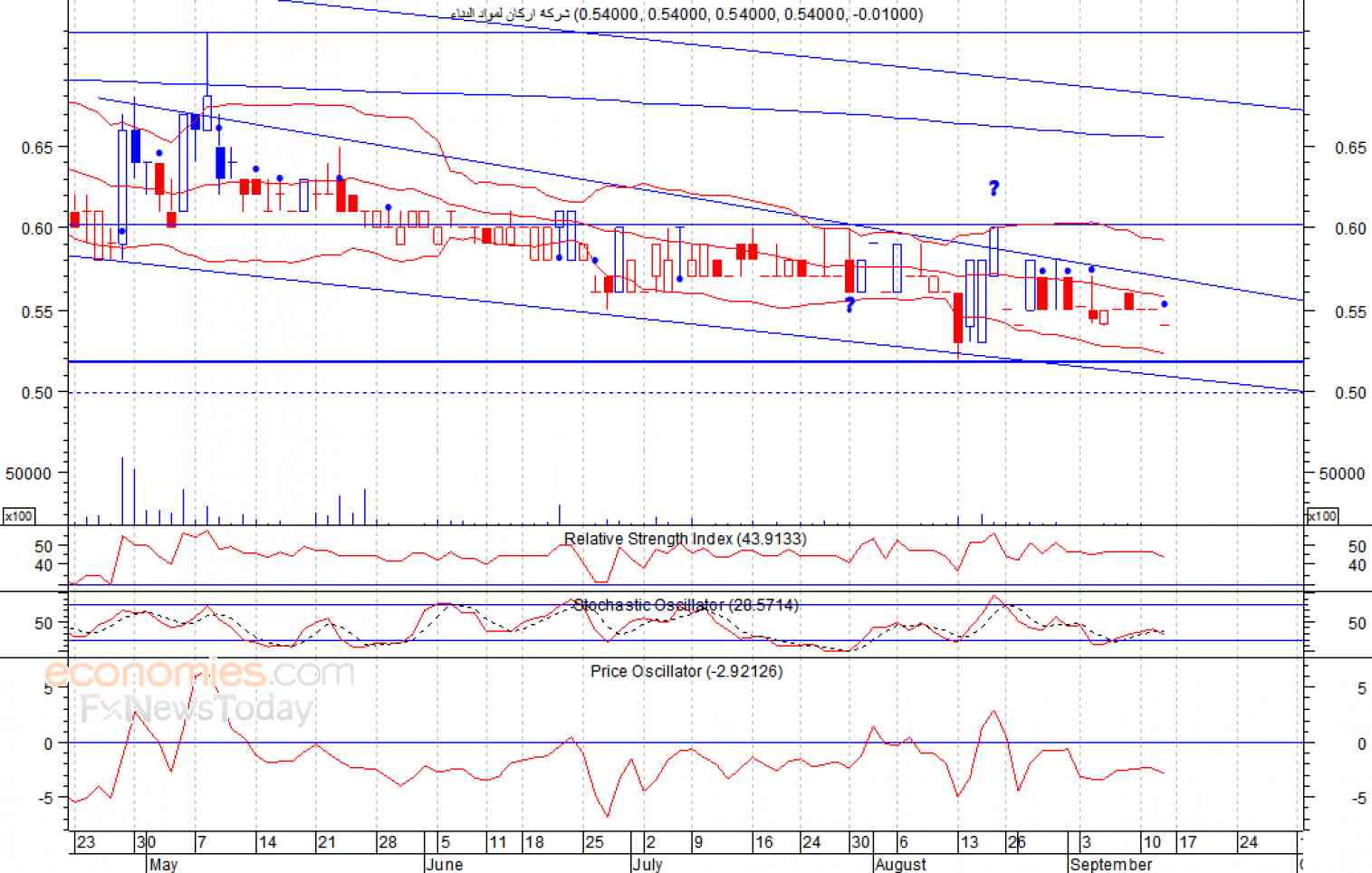Click the September 10 date label
The width and height of the screenshot is (1372, 873).
pyautogui.click(x=1152, y=842)
